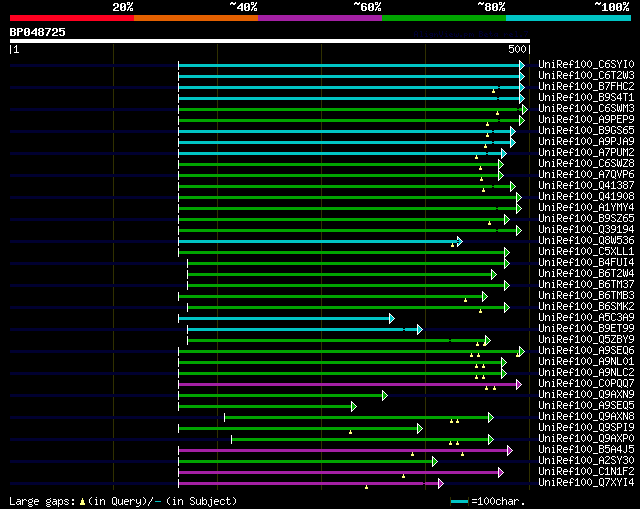Click the purple ~60% identity legend segment
The image size is (640, 509).
[x=320, y=18]
